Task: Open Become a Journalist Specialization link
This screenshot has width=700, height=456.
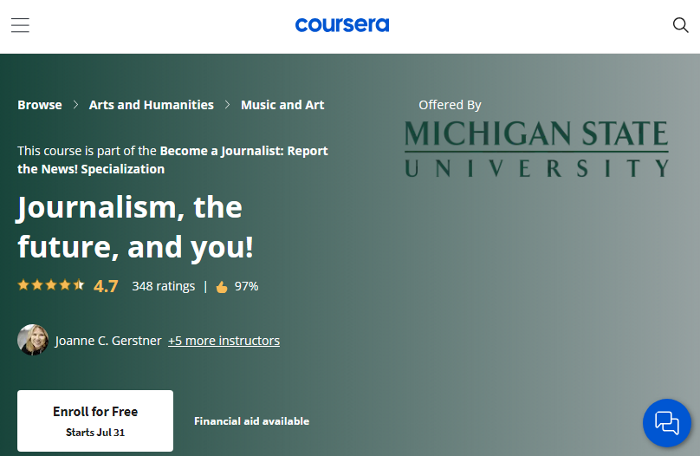Action: 244,151
